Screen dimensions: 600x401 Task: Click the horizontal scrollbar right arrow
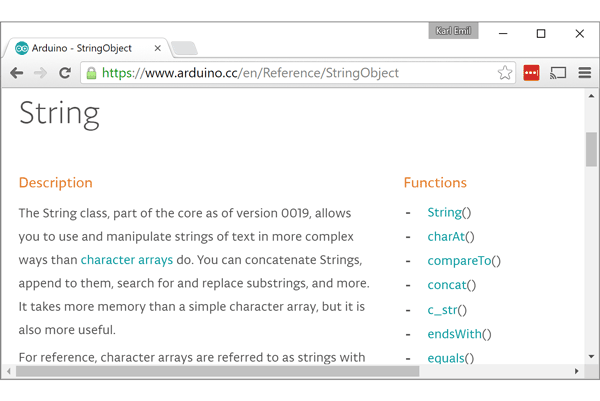coord(576,371)
